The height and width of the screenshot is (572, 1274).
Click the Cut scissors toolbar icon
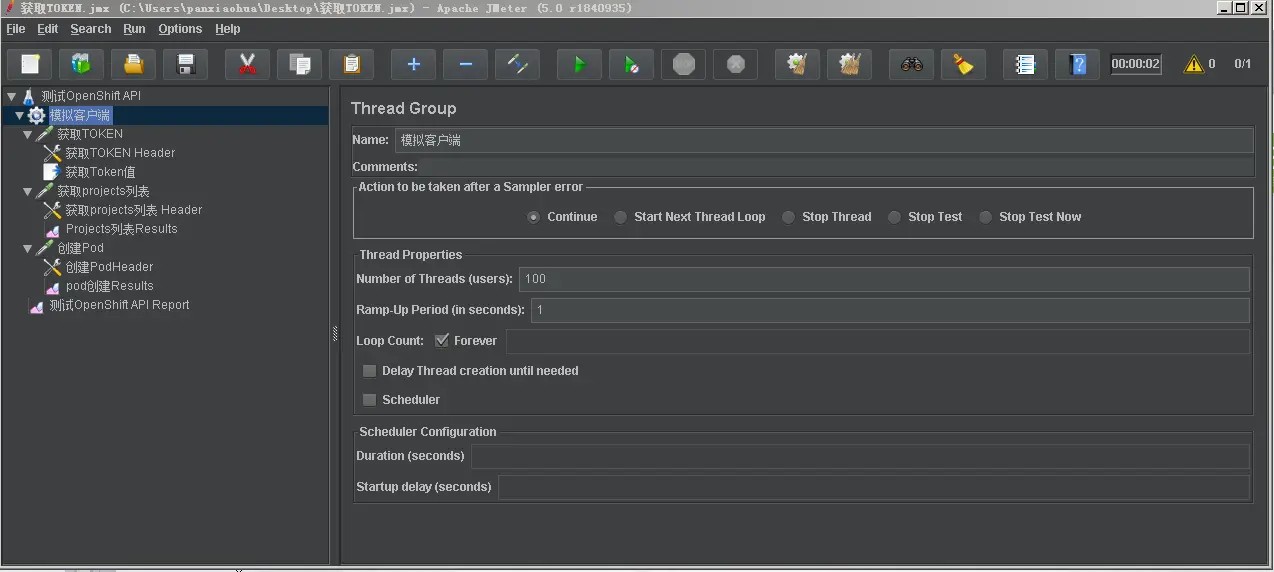pyautogui.click(x=247, y=65)
